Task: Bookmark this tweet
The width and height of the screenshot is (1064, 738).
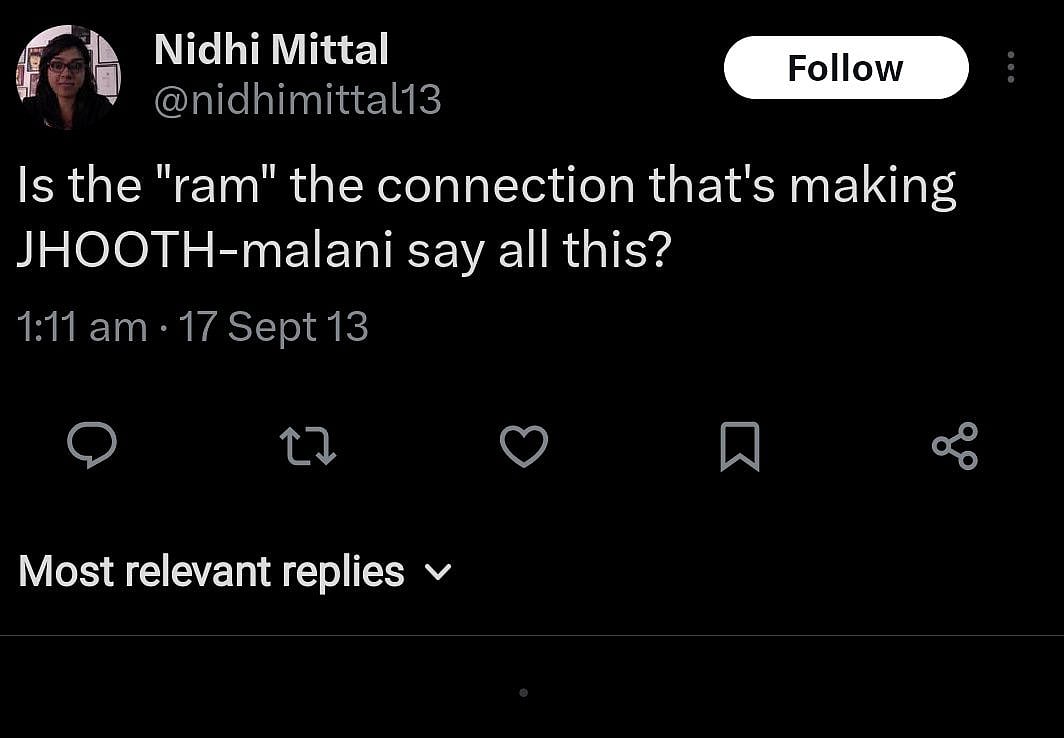Action: pyautogui.click(x=740, y=446)
